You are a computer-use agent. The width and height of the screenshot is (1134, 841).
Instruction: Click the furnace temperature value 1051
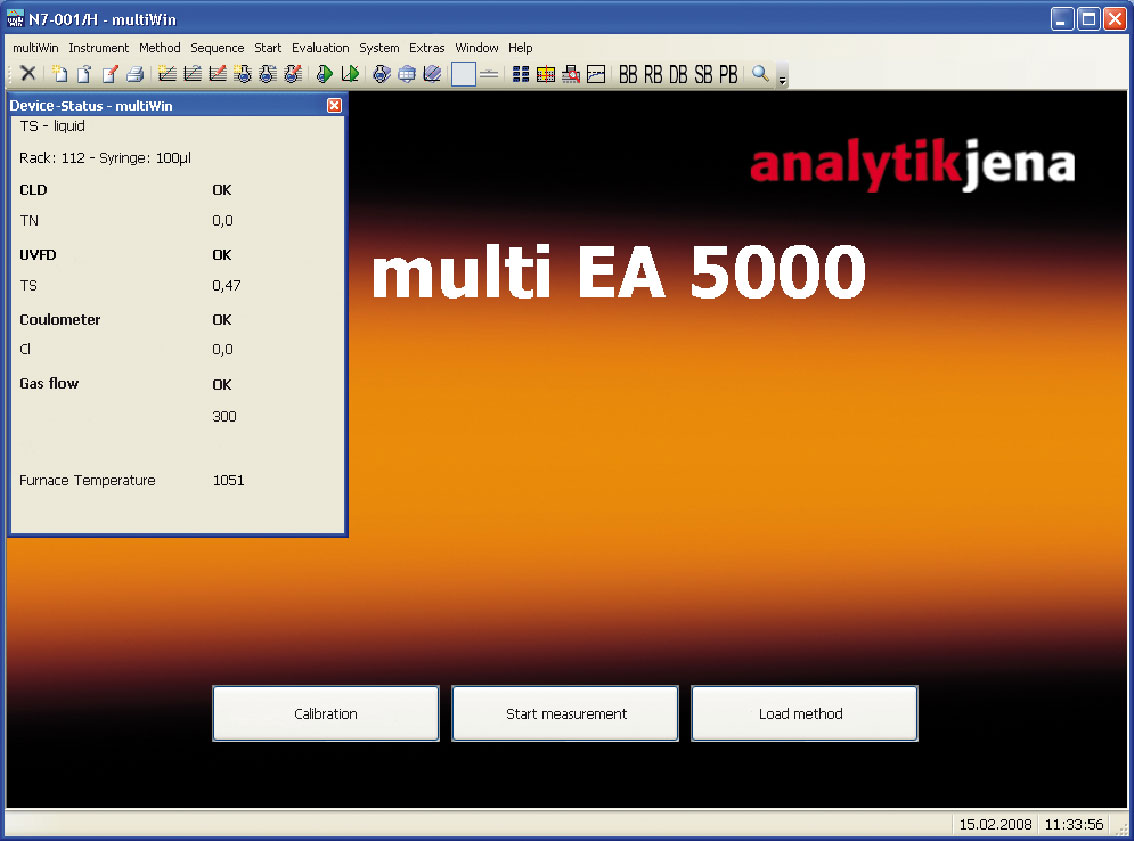(229, 480)
